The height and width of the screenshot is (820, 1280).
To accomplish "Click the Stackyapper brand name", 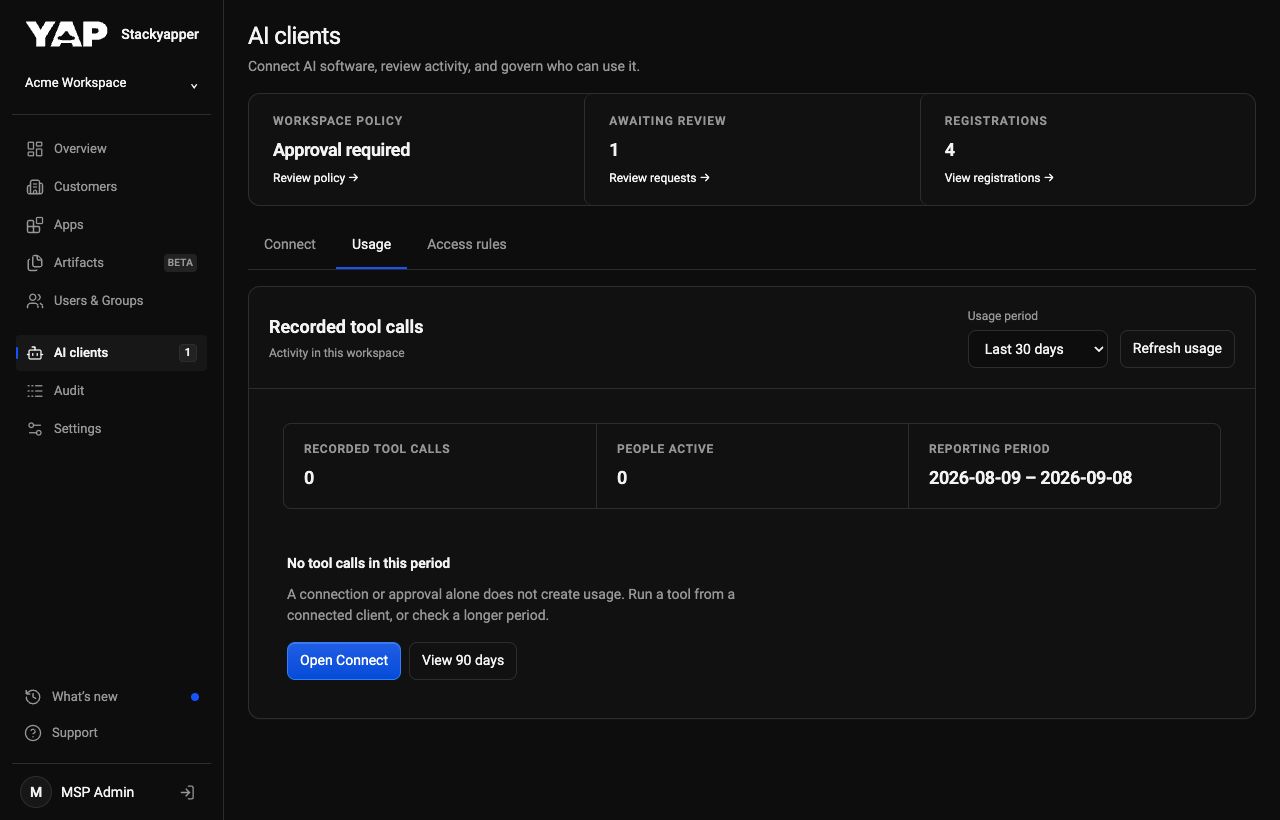I will (160, 34).
